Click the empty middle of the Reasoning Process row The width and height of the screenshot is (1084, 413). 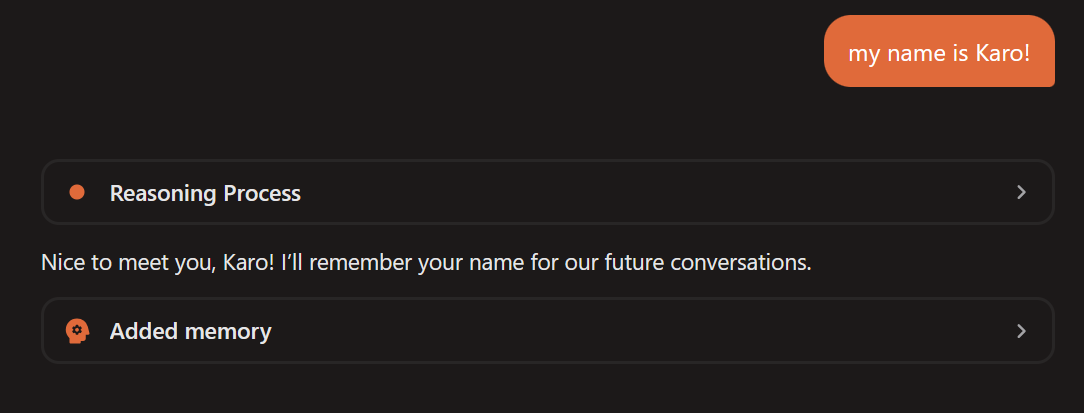[x=650, y=192]
